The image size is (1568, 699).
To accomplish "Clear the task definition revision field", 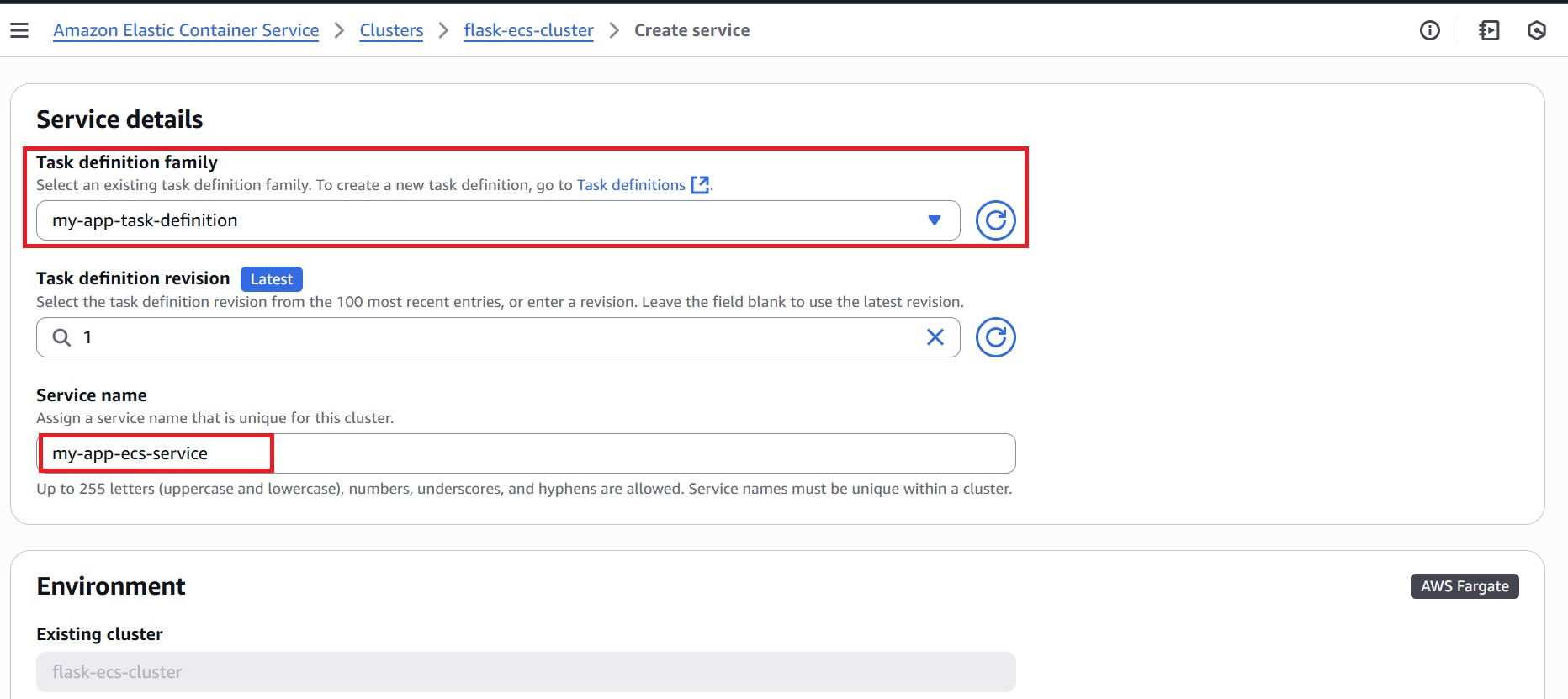I will click(x=935, y=337).
